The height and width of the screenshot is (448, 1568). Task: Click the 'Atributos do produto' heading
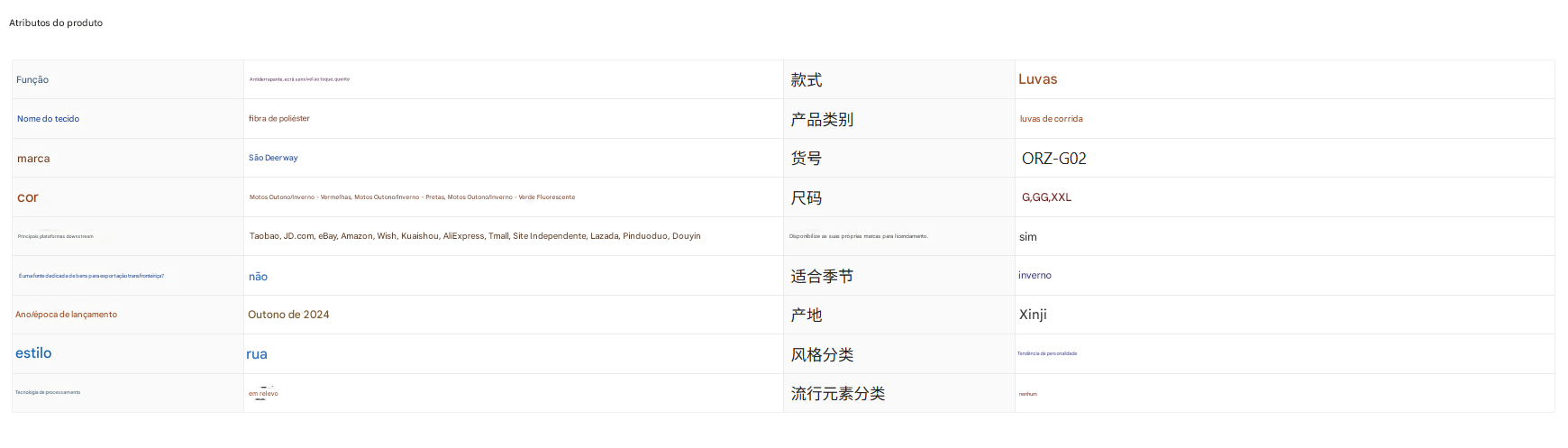pyautogui.click(x=56, y=23)
